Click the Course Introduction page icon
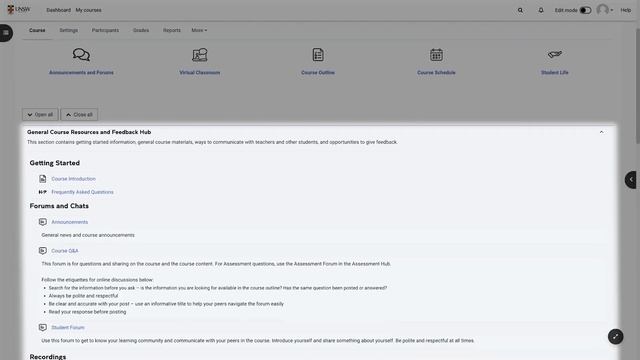The height and width of the screenshot is (360, 640). click(x=42, y=179)
